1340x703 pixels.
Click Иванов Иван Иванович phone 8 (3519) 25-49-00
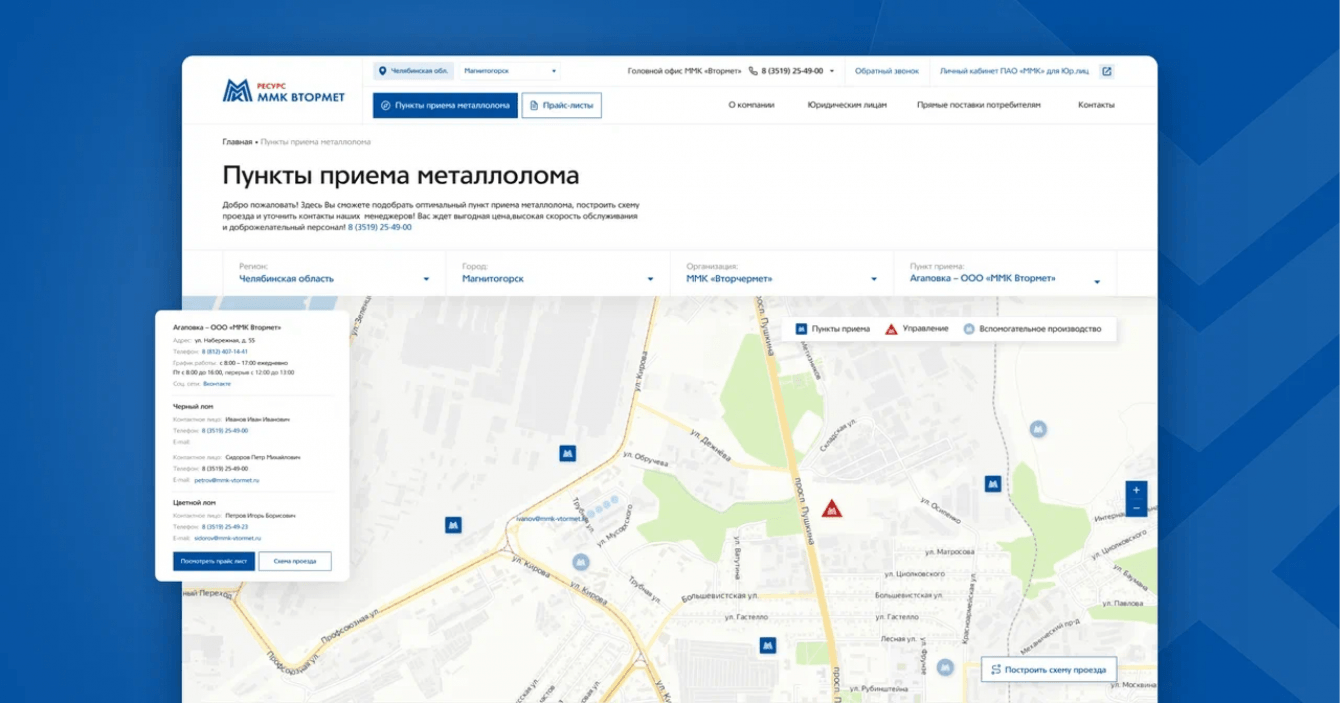225,430
